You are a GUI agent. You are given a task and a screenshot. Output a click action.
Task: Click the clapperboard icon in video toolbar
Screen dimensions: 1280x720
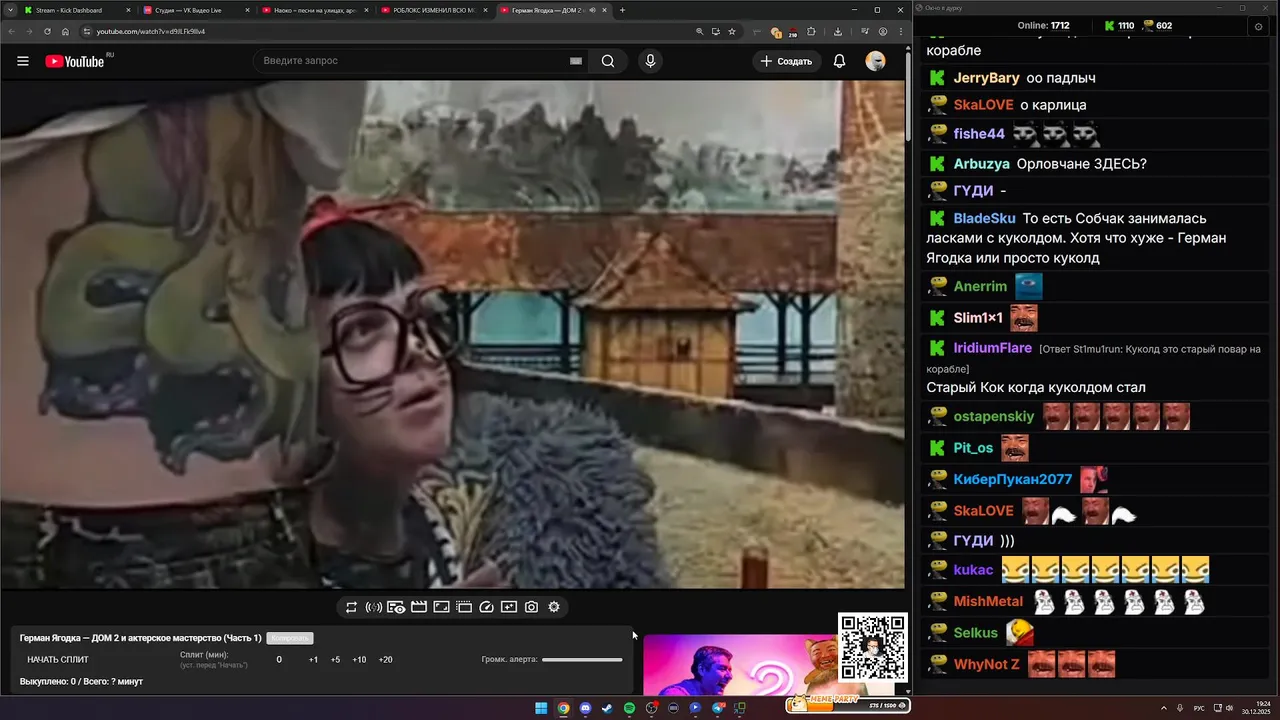click(418, 607)
